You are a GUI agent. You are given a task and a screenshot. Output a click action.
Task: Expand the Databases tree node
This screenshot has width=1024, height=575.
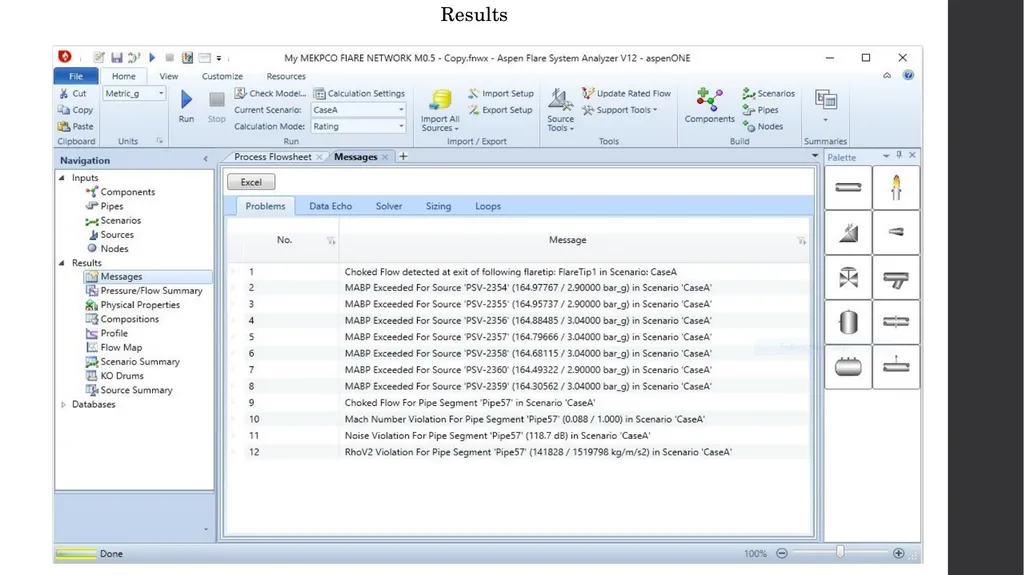63,404
